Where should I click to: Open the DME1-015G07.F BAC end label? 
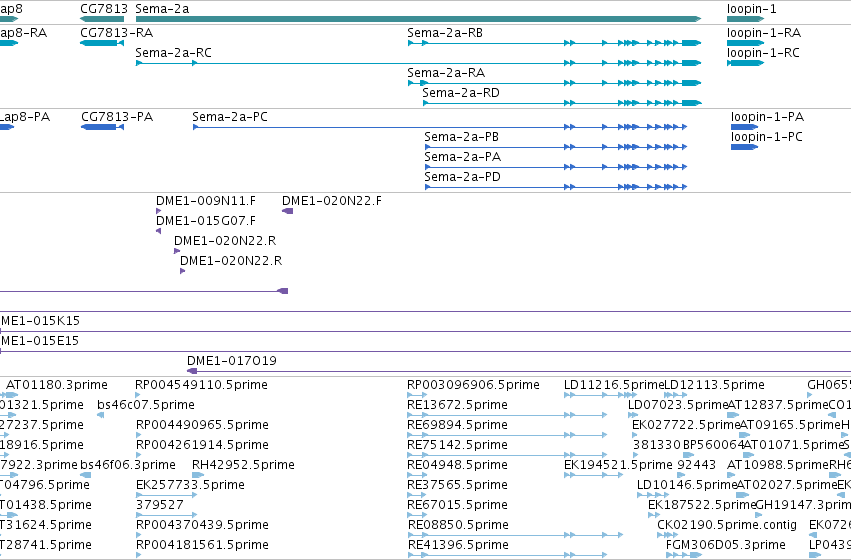pos(206,221)
